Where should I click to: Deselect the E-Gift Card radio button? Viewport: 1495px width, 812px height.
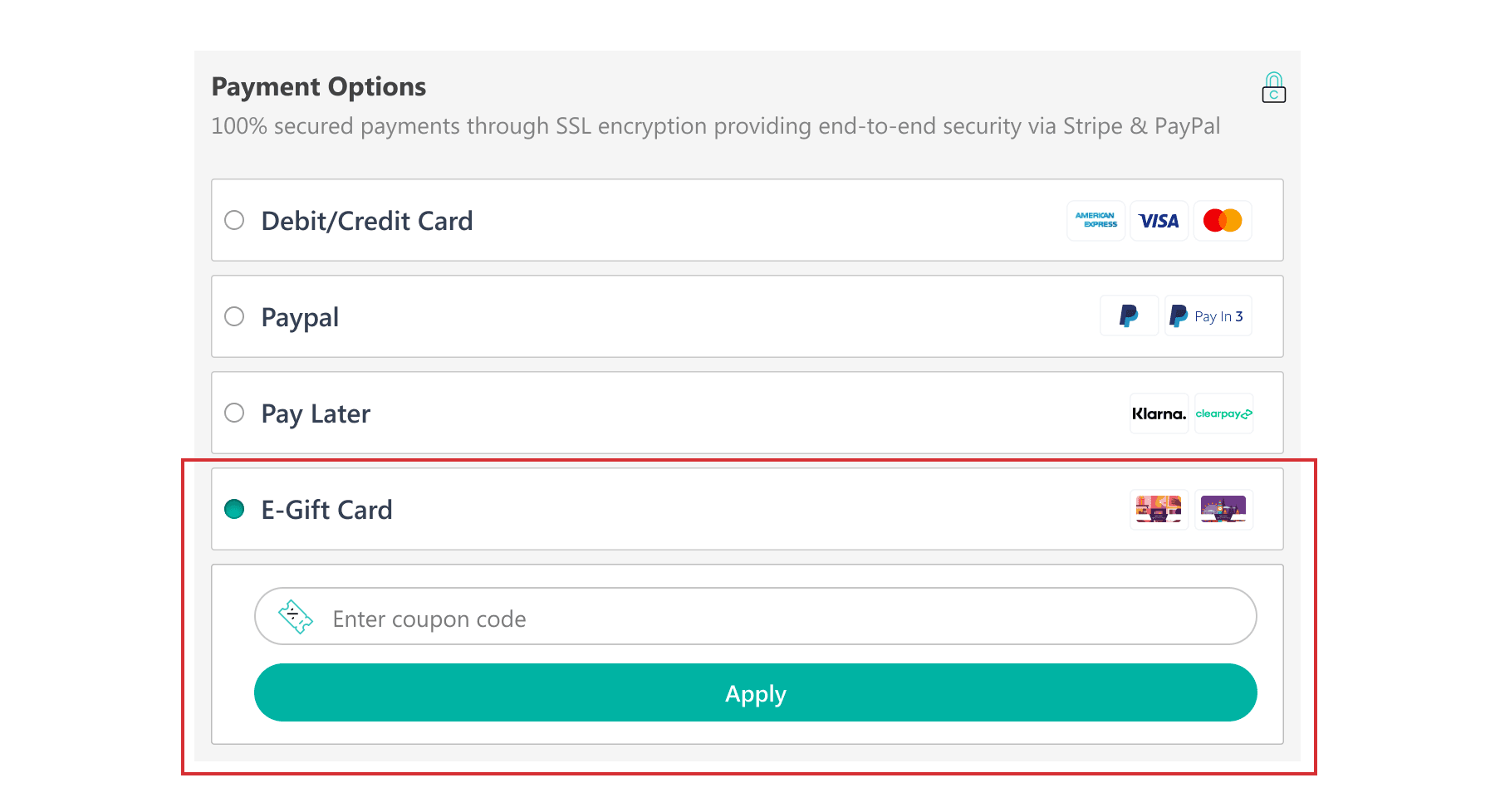click(233, 509)
